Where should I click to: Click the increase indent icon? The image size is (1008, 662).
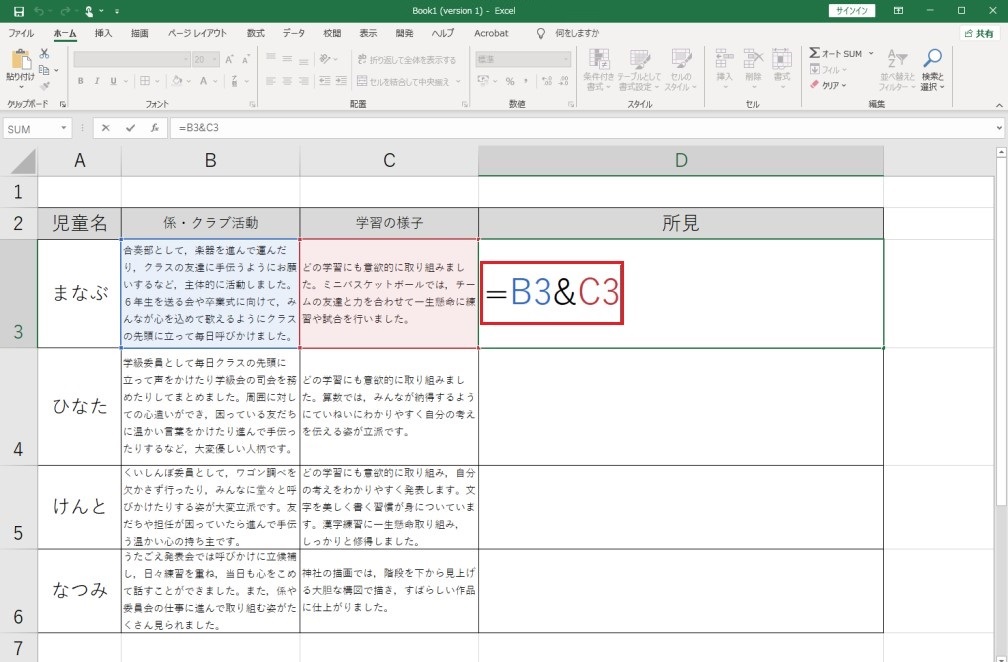(x=341, y=81)
